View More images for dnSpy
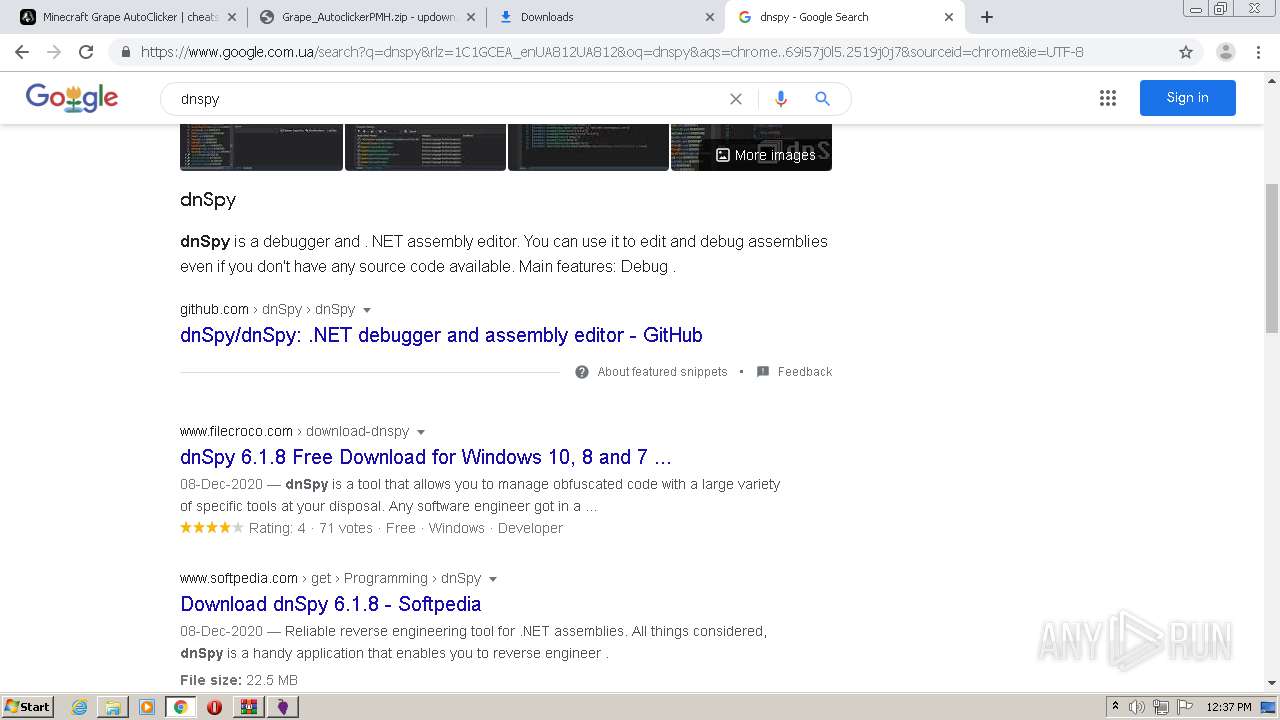The image size is (1280, 720). pyautogui.click(x=765, y=155)
